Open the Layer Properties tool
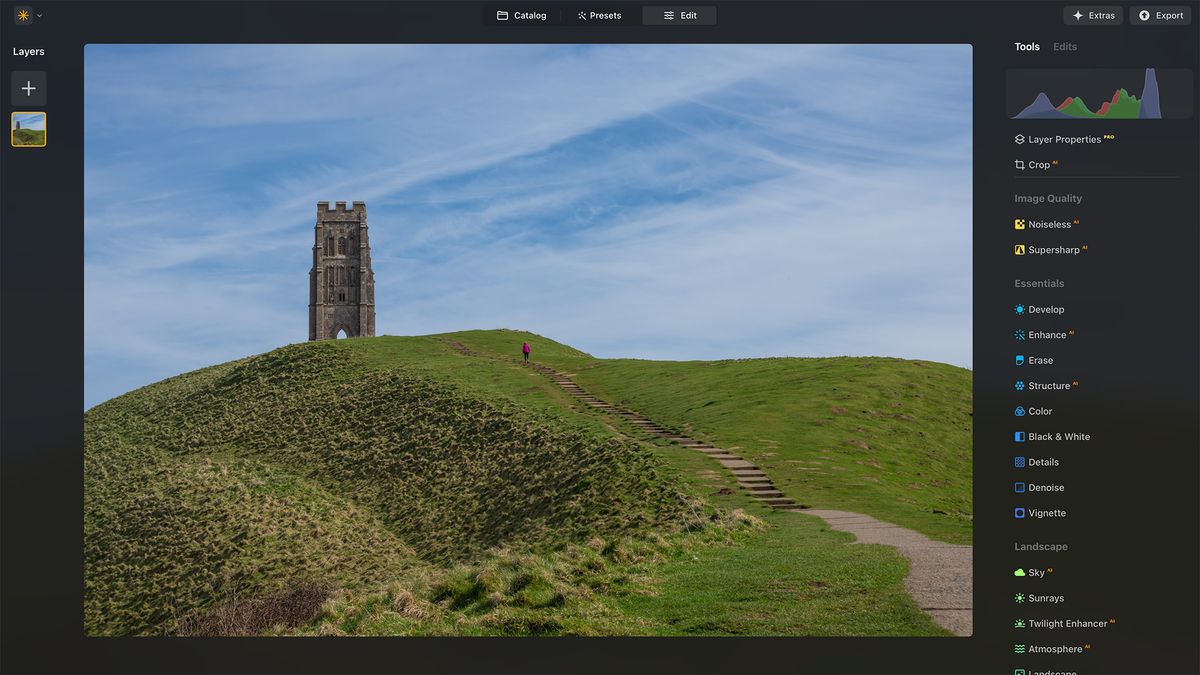The width and height of the screenshot is (1200, 675). click(x=1064, y=140)
